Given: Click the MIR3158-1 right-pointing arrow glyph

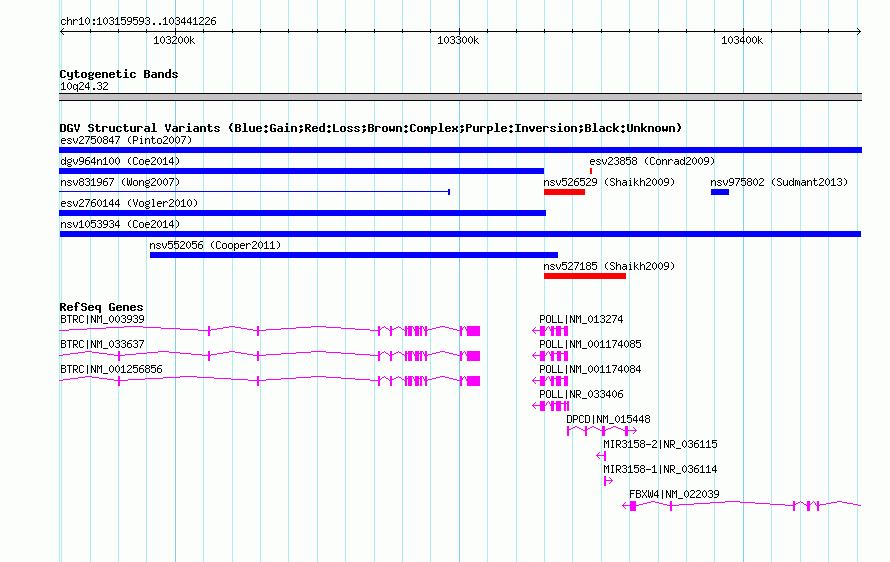Looking at the screenshot, I should (x=608, y=480).
